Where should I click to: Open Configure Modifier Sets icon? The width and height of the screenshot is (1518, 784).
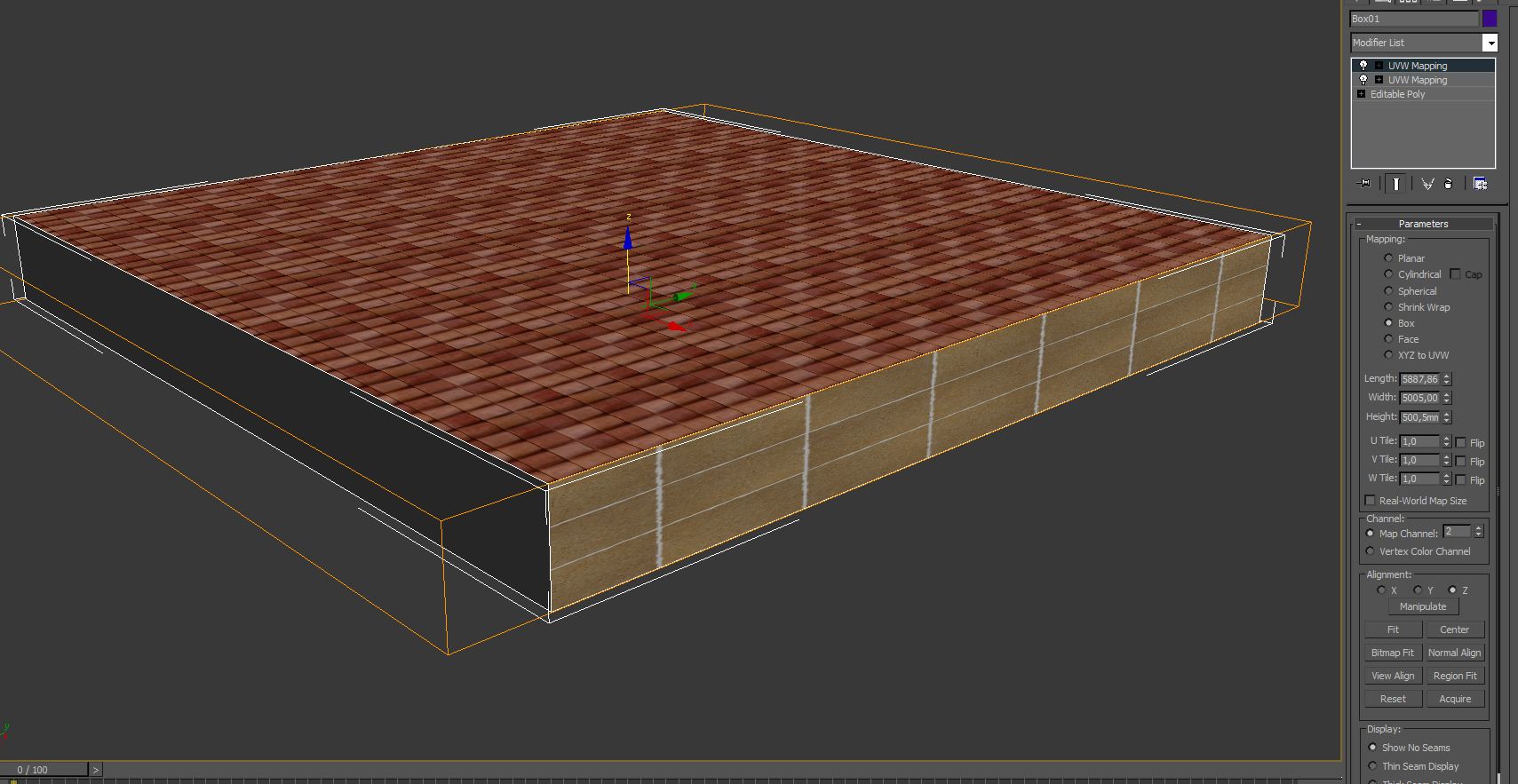pos(1480,184)
